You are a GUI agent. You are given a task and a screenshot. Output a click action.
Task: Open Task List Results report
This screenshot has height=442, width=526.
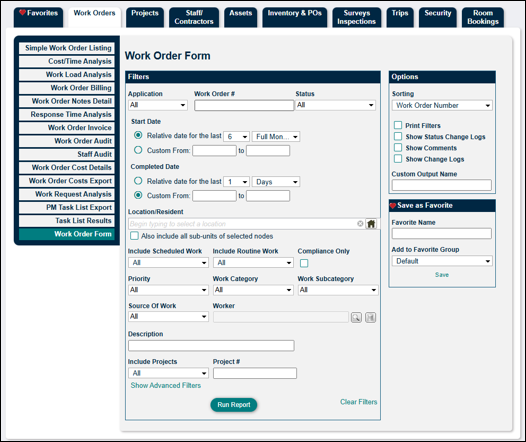(x=67, y=221)
